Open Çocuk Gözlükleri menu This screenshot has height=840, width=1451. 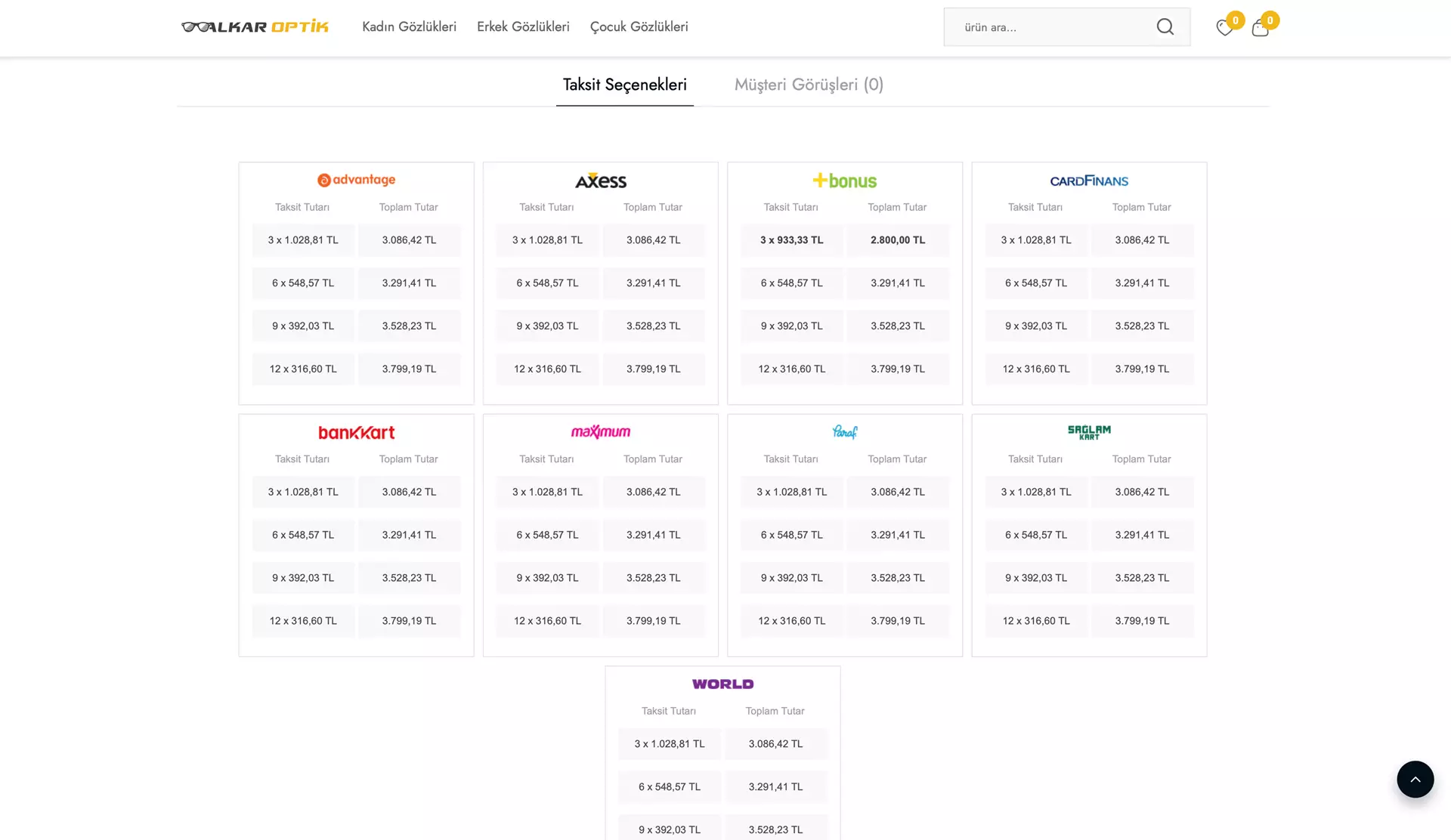(x=639, y=26)
